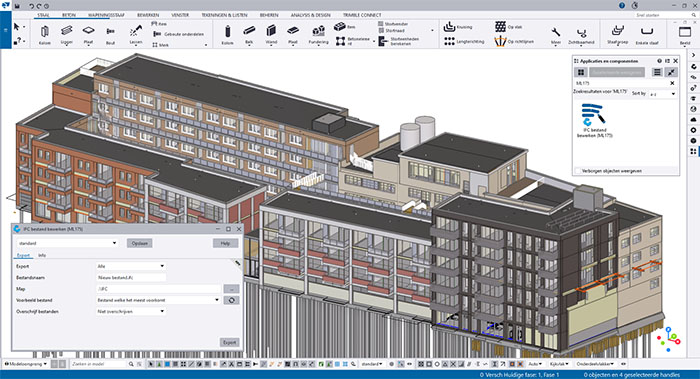This screenshot has height=379, width=700.
Task: Toggle the thumbnail grid view in Applicaties panel
Action: coord(581,72)
